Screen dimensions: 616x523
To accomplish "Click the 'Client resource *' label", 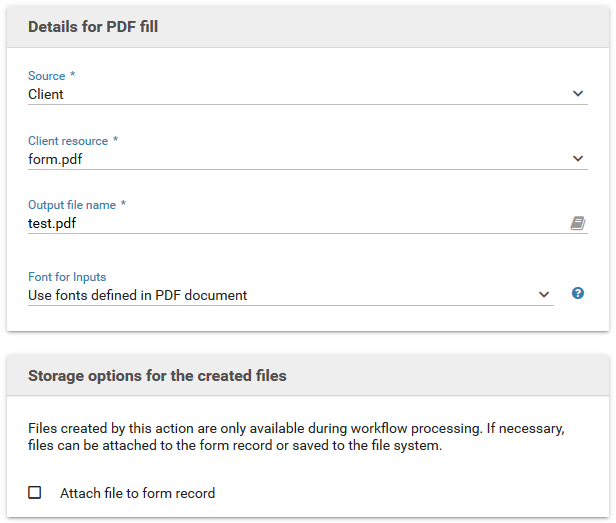I will click(x=73, y=141).
